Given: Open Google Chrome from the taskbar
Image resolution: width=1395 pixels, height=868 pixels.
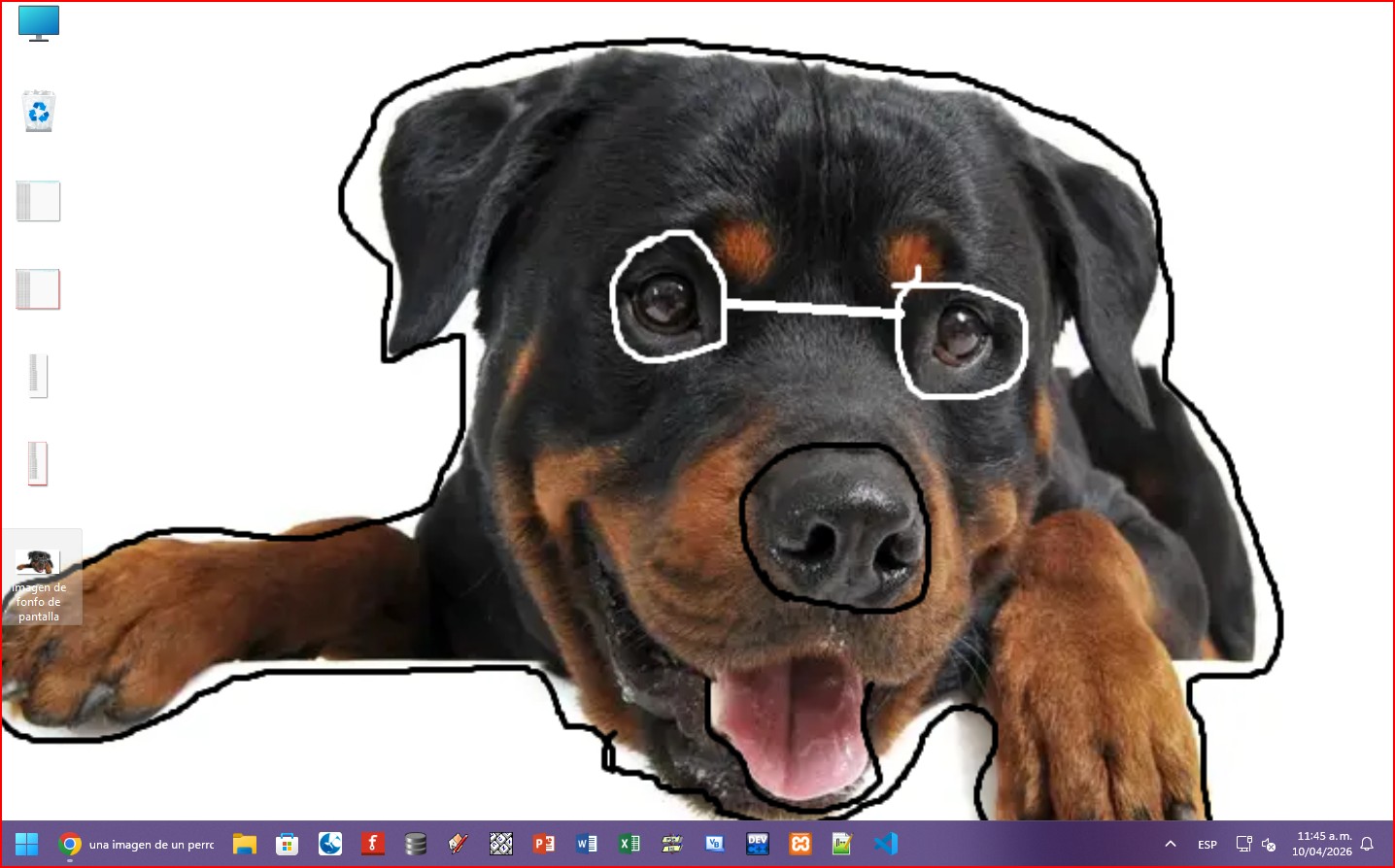Looking at the screenshot, I should coord(70,844).
